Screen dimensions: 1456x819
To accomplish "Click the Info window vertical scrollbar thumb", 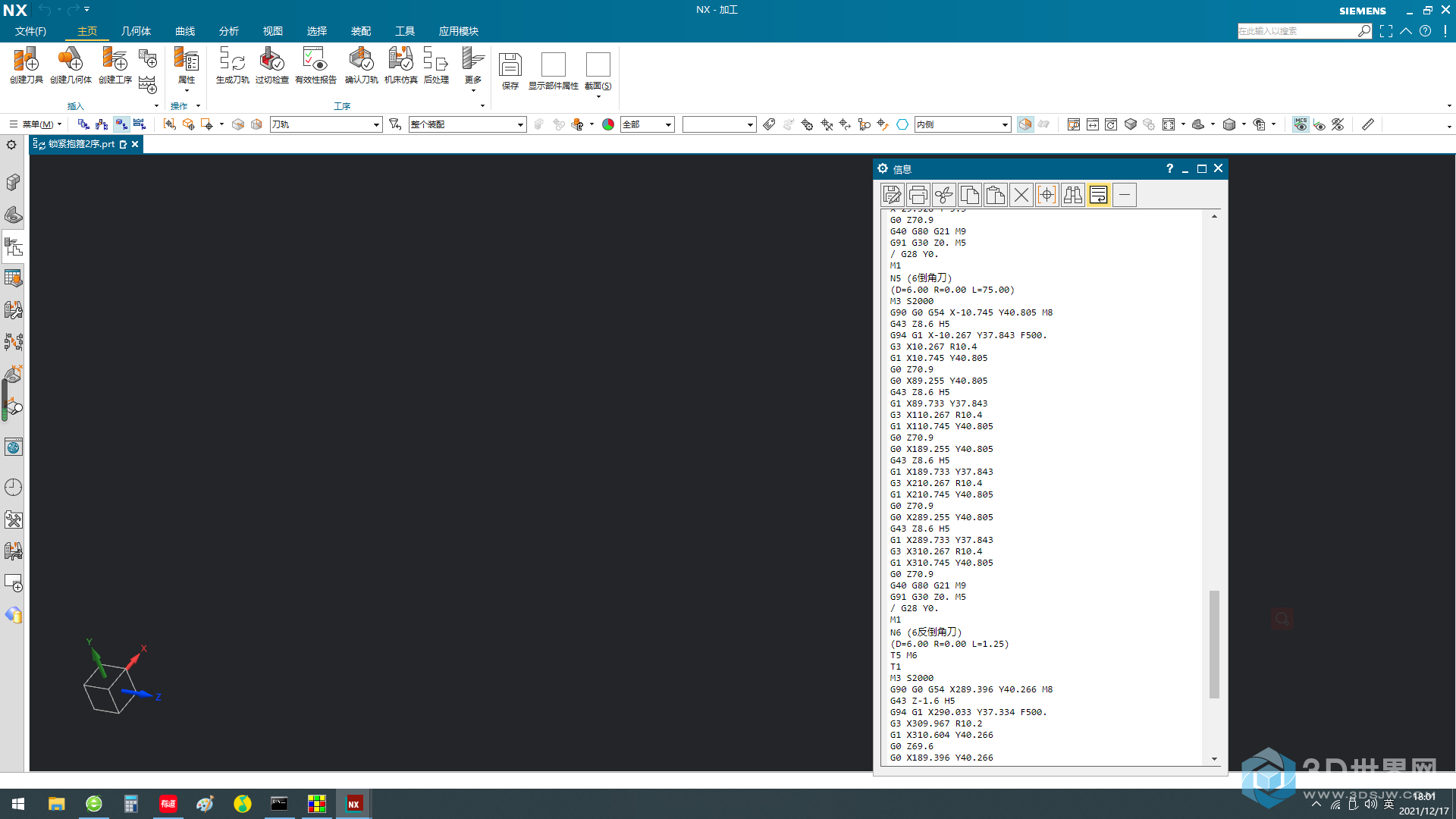I will (x=1214, y=644).
